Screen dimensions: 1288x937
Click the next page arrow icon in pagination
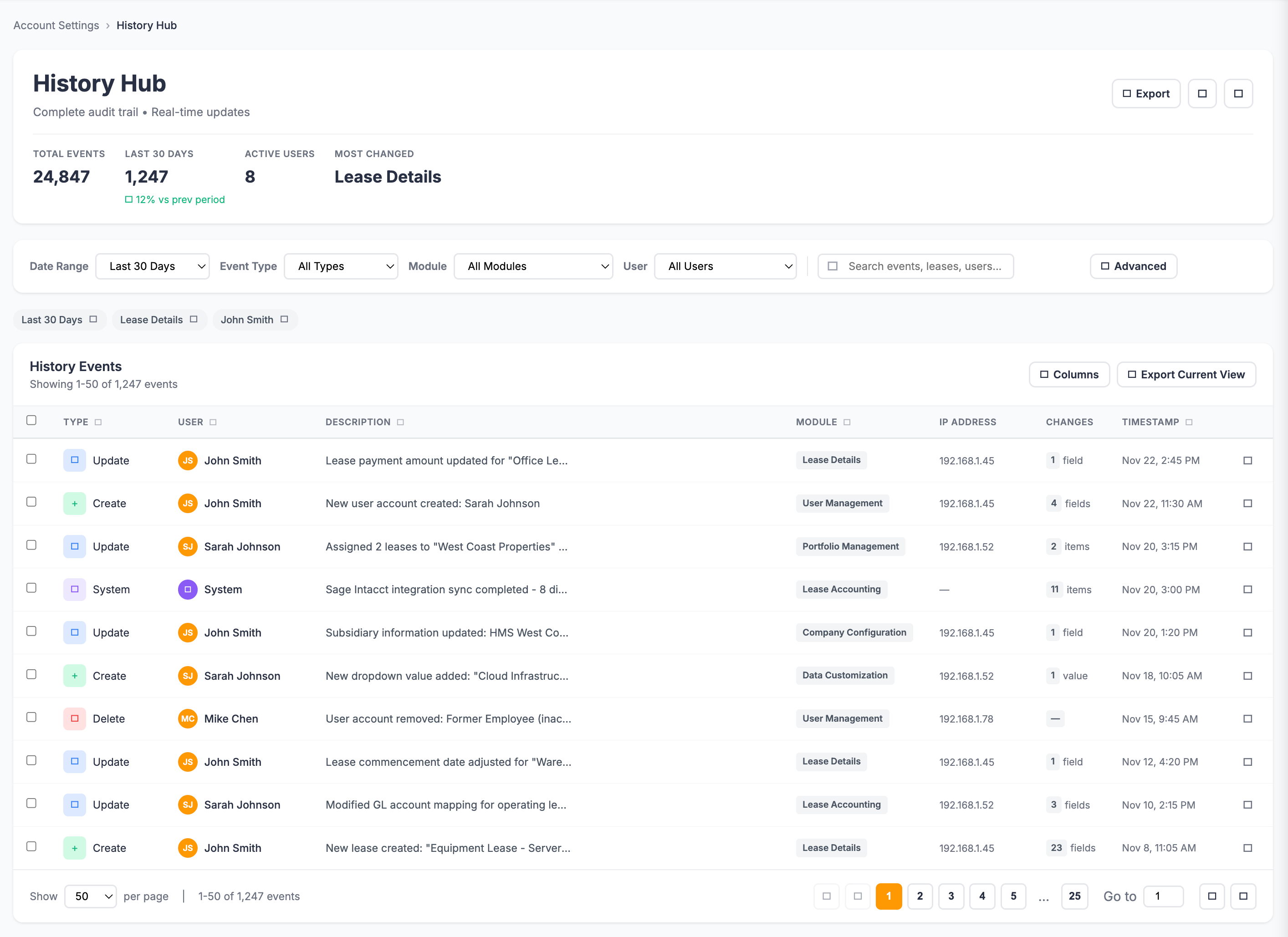1212,896
